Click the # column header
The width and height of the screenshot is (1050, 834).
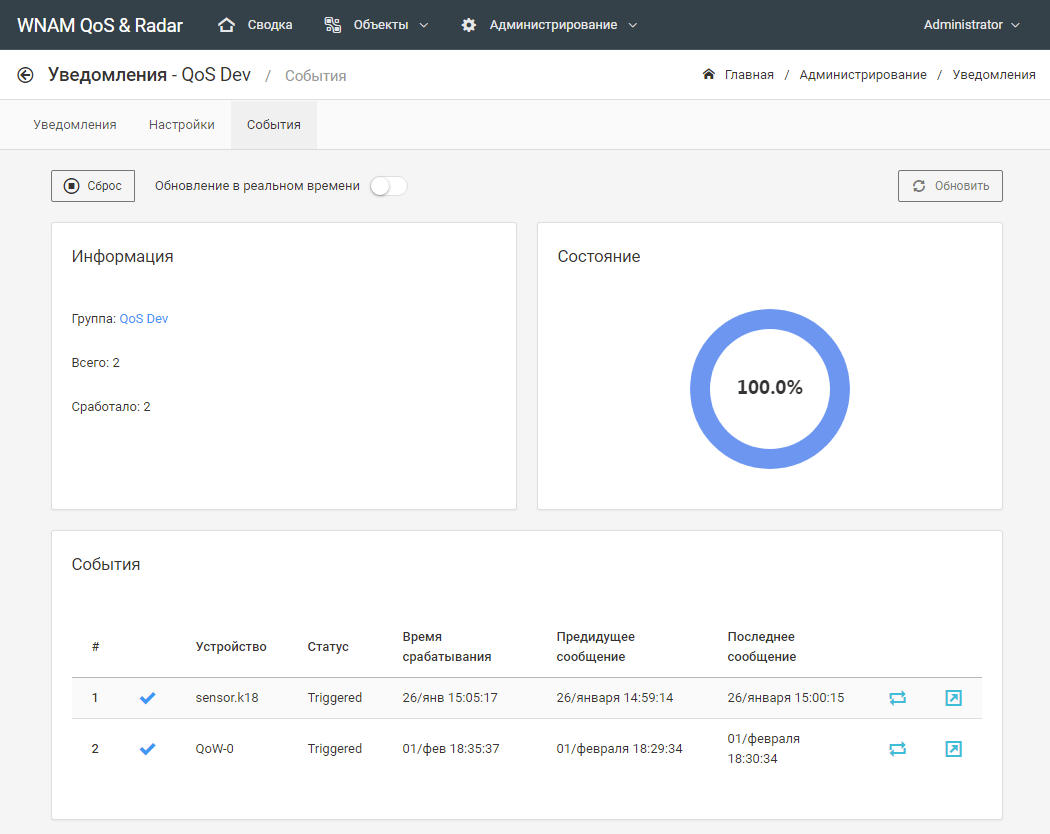[96, 646]
